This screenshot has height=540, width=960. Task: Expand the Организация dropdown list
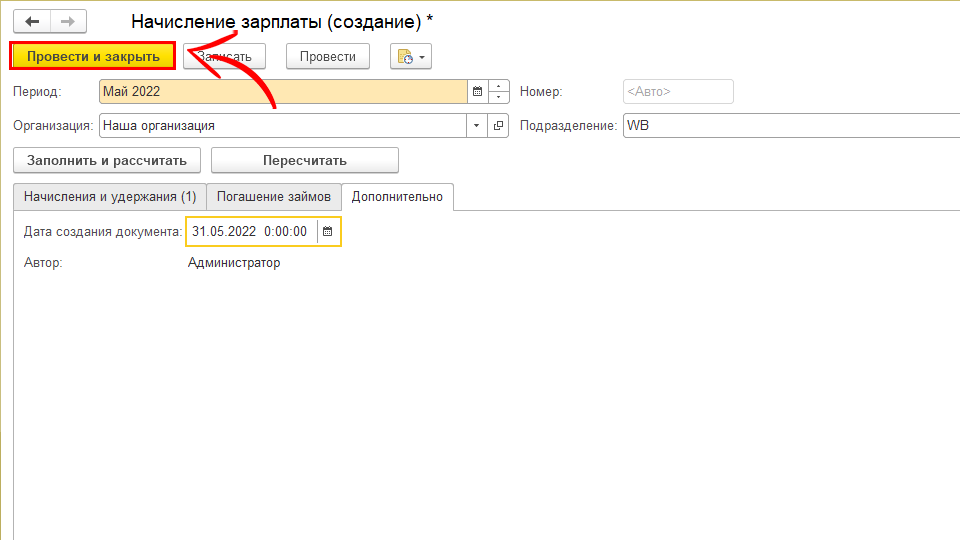click(476, 126)
